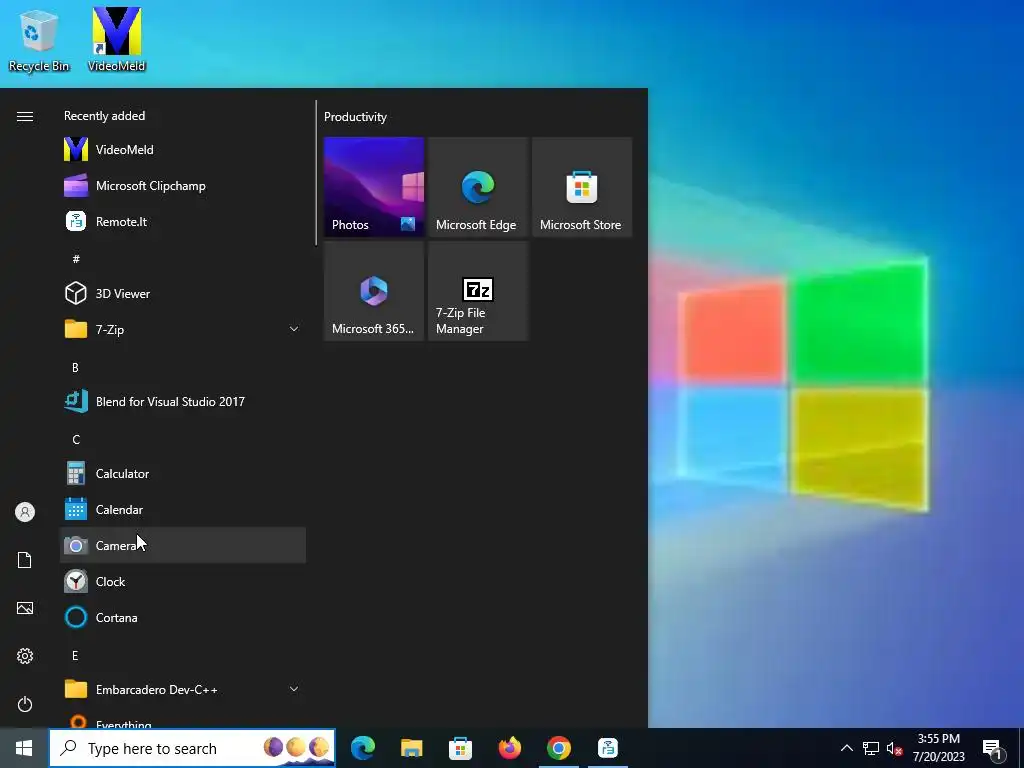The width and height of the screenshot is (1024, 768).
Task: Click the Power button in Start sidebar
Action: pyautogui.click(x=25, y=704)
